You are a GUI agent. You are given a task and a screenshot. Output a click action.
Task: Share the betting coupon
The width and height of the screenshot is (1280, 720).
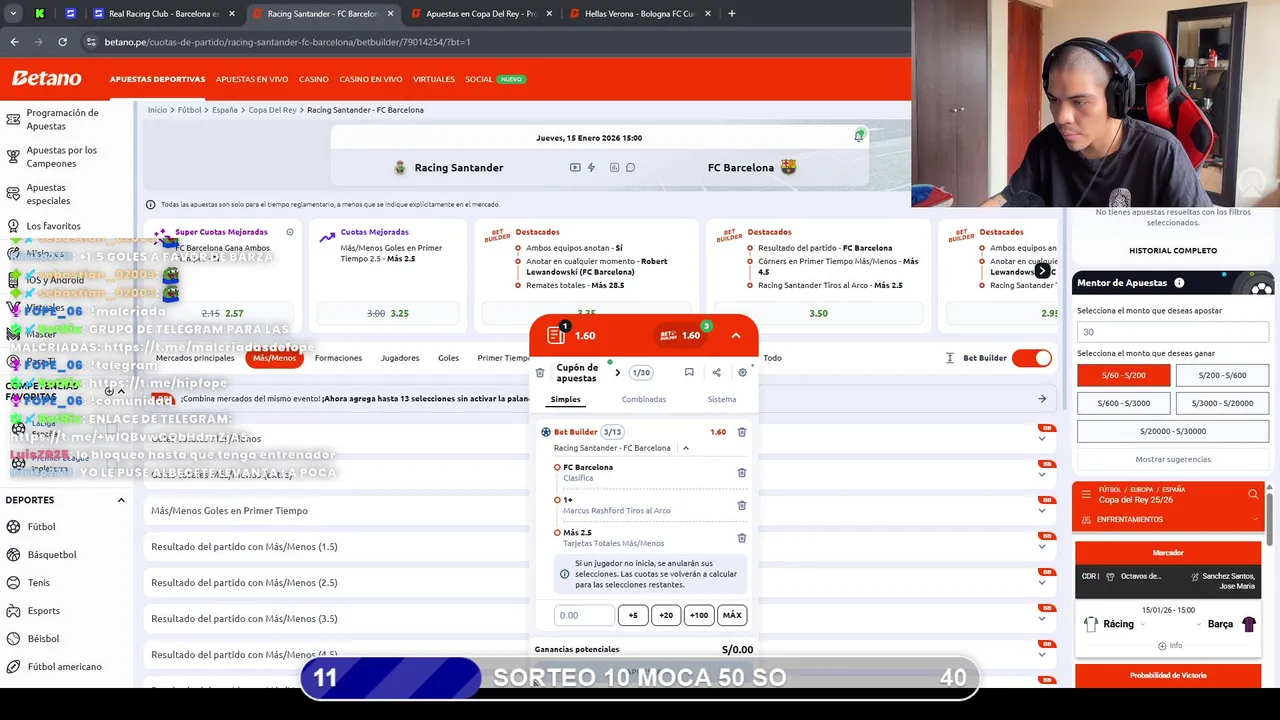(716, 372)
